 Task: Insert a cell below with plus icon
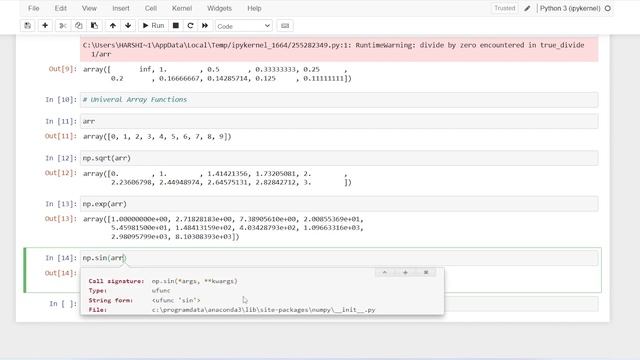pyautogui.click(x=45, y=26)
